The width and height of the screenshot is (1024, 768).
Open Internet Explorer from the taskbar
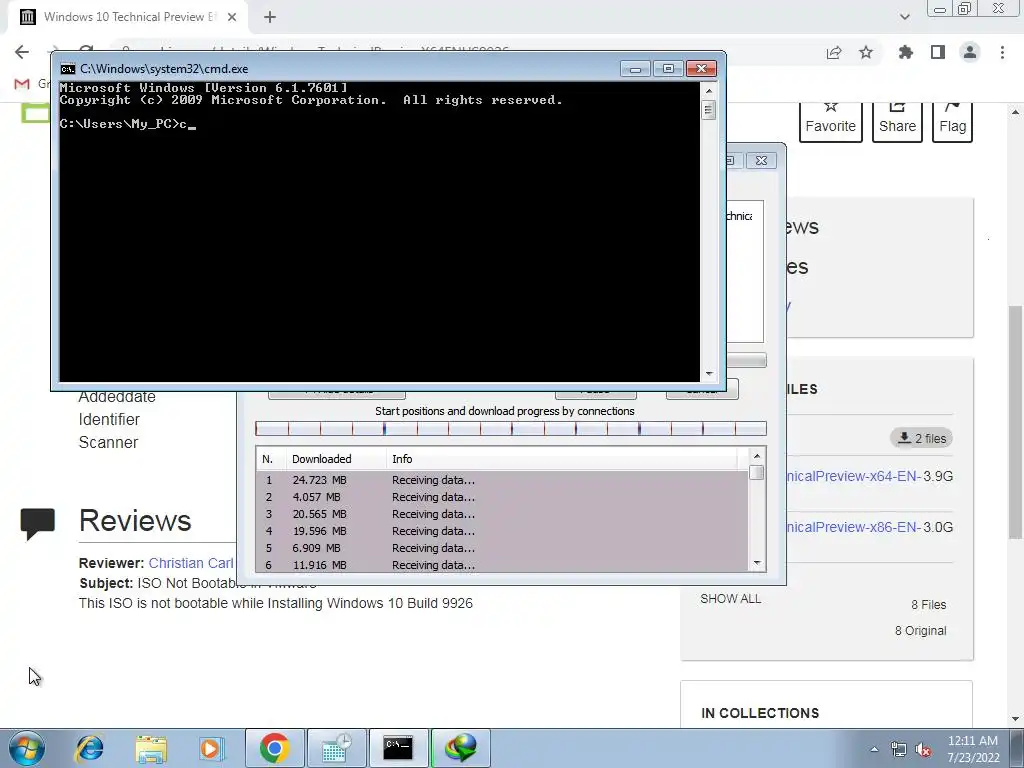pyautogui.click(x=89, y=748)
